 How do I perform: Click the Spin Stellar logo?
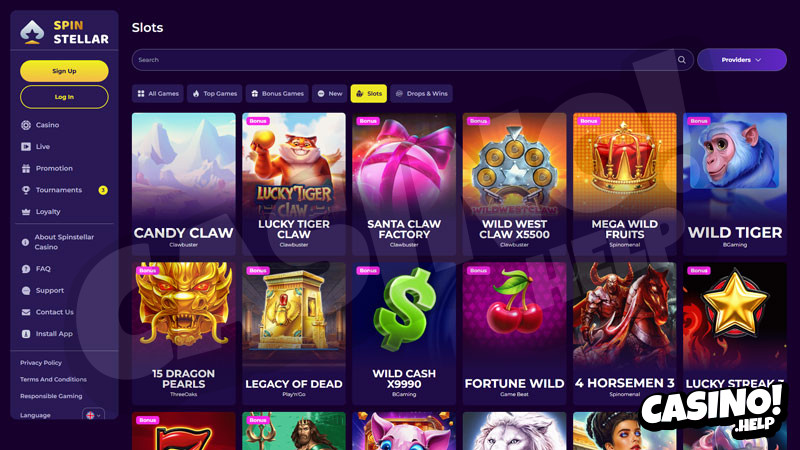[64, 32]
